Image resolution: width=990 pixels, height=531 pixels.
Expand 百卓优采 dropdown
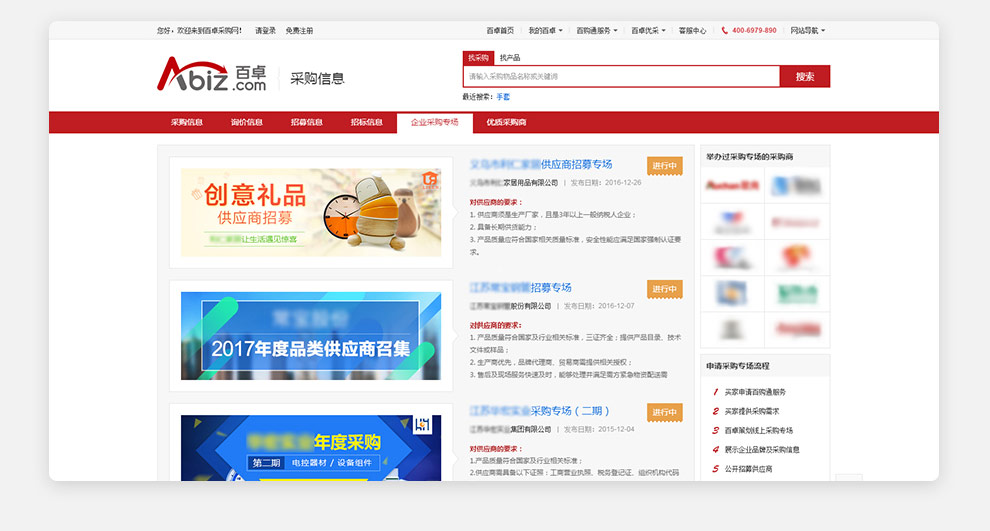[x=648, y=30]
